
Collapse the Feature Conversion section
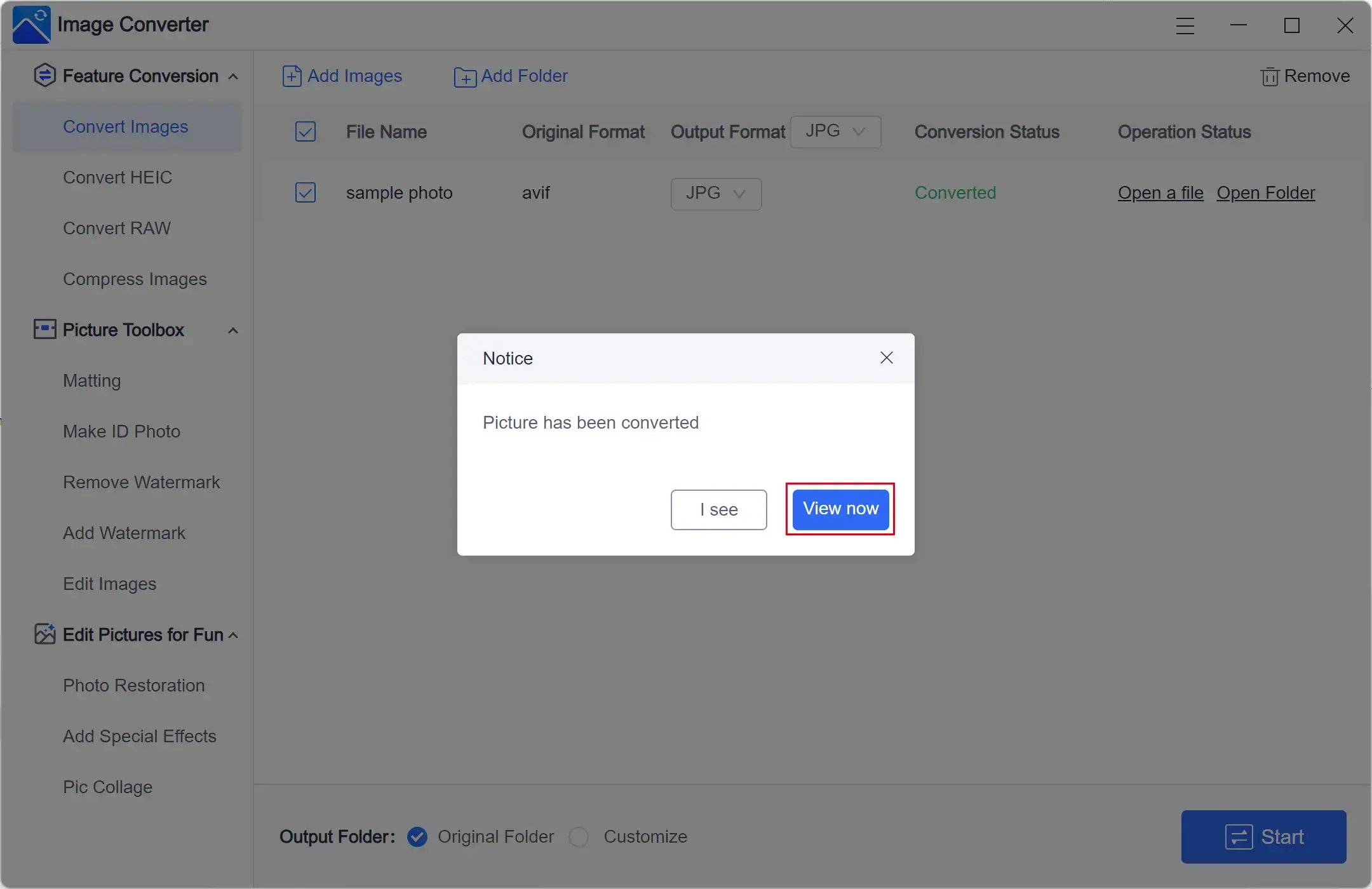pos(232,76)
